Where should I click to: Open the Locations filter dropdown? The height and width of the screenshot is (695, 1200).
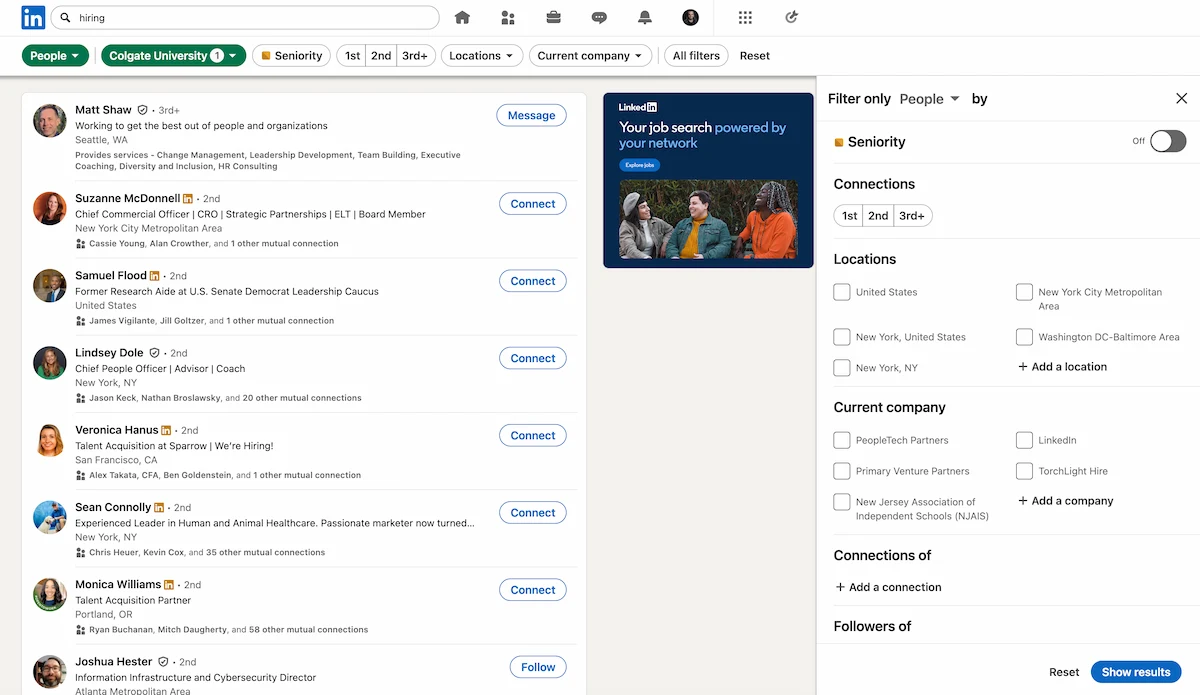pos(481,55)
